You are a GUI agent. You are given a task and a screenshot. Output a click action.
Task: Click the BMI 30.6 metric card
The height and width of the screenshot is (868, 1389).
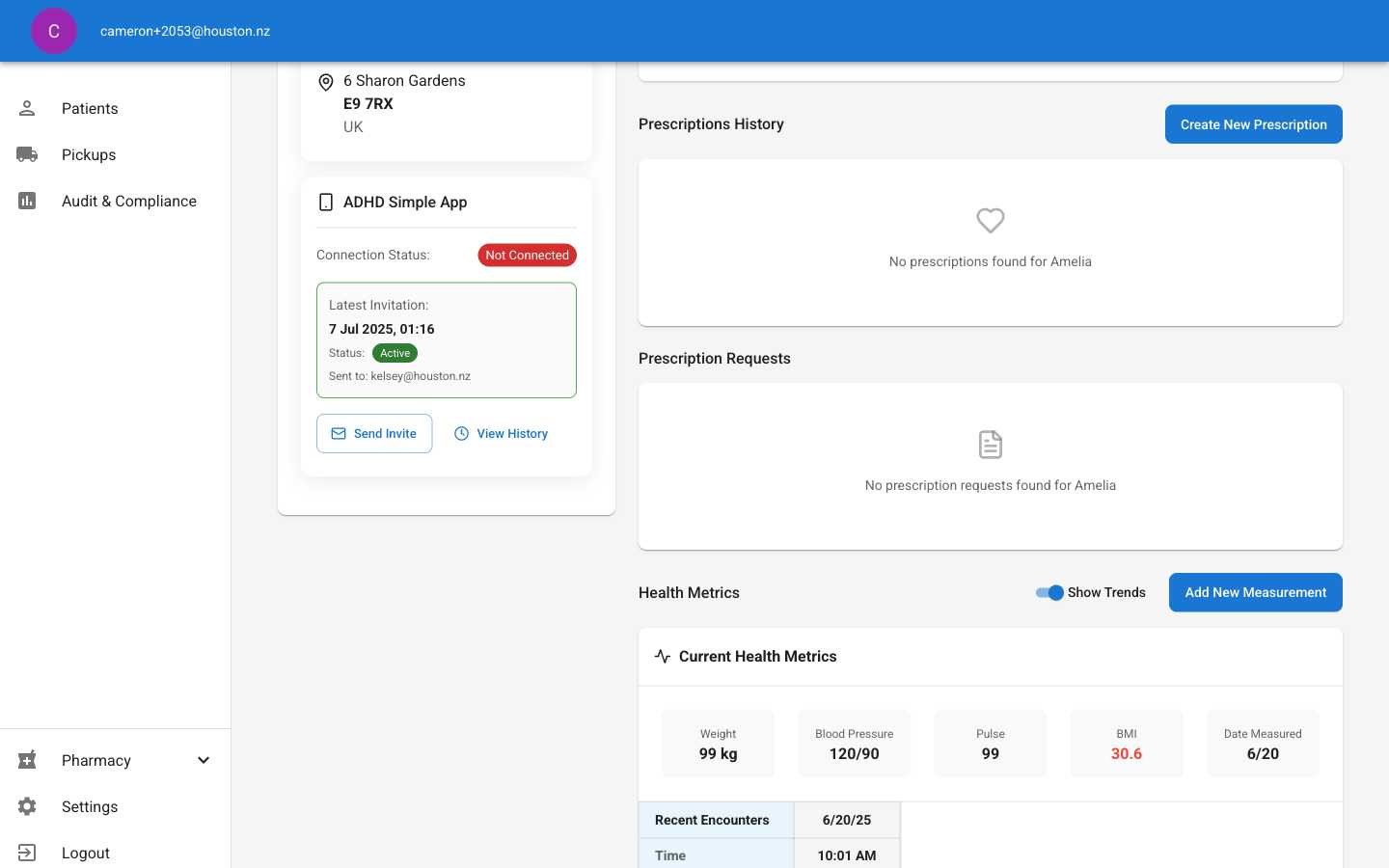[x=1127, y=744]
